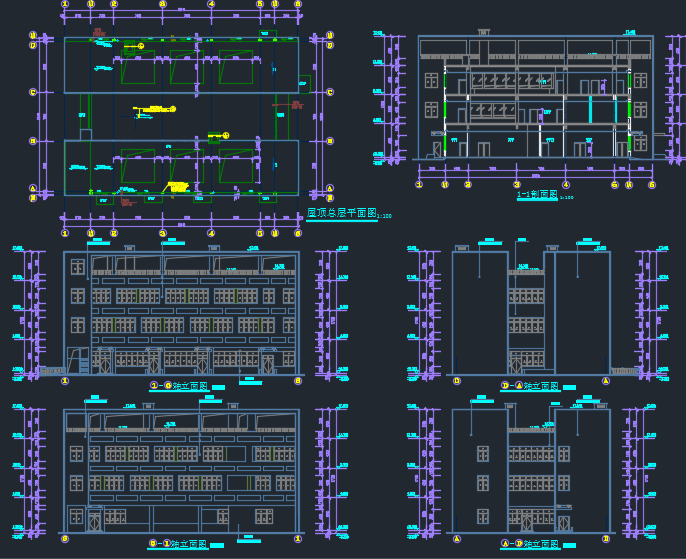Select the yellow hatched block near roof plan bottom
This screenshot has width=686, height=559.
point(178,187)
